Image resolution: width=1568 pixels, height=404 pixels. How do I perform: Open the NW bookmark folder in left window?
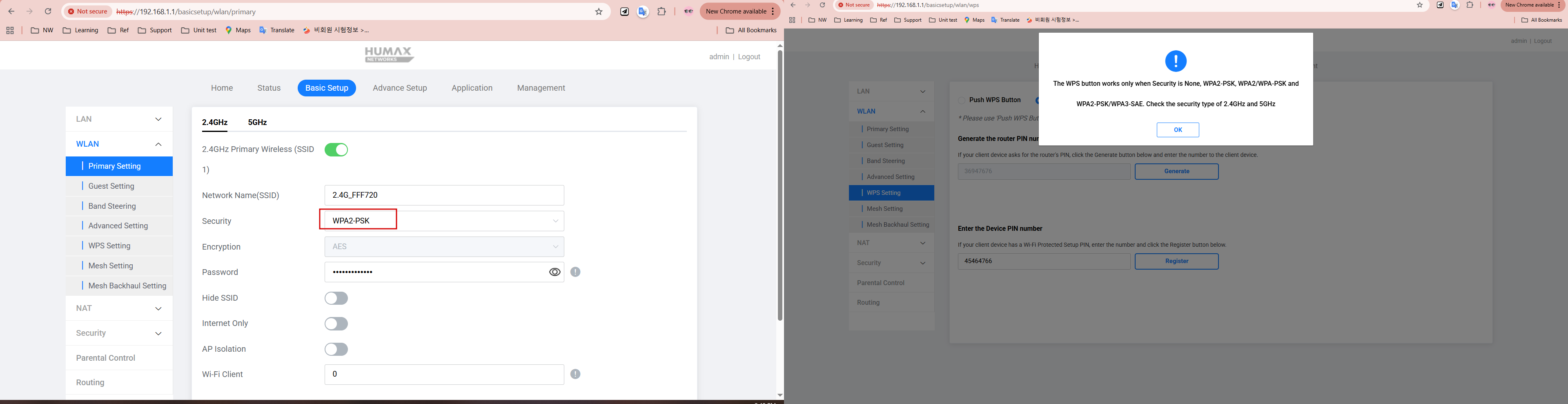[x=42, y=31]
